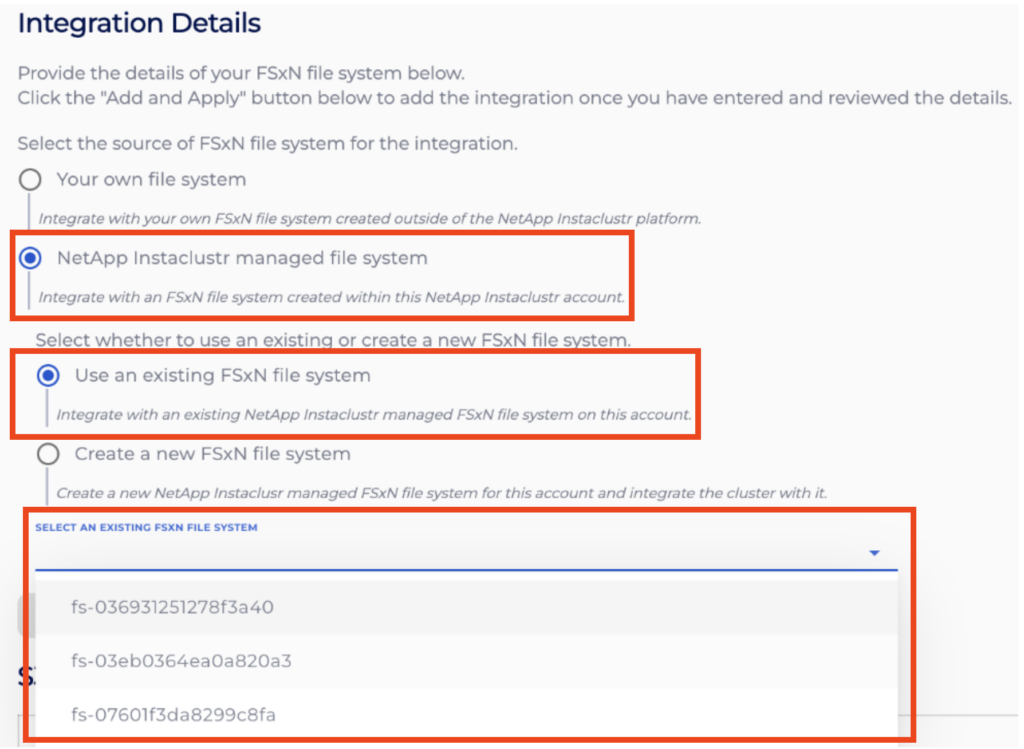Screen dimensions: 1024x749
Task: Click the "Select the source of FSxN file system" text
Action: point(267,143)
